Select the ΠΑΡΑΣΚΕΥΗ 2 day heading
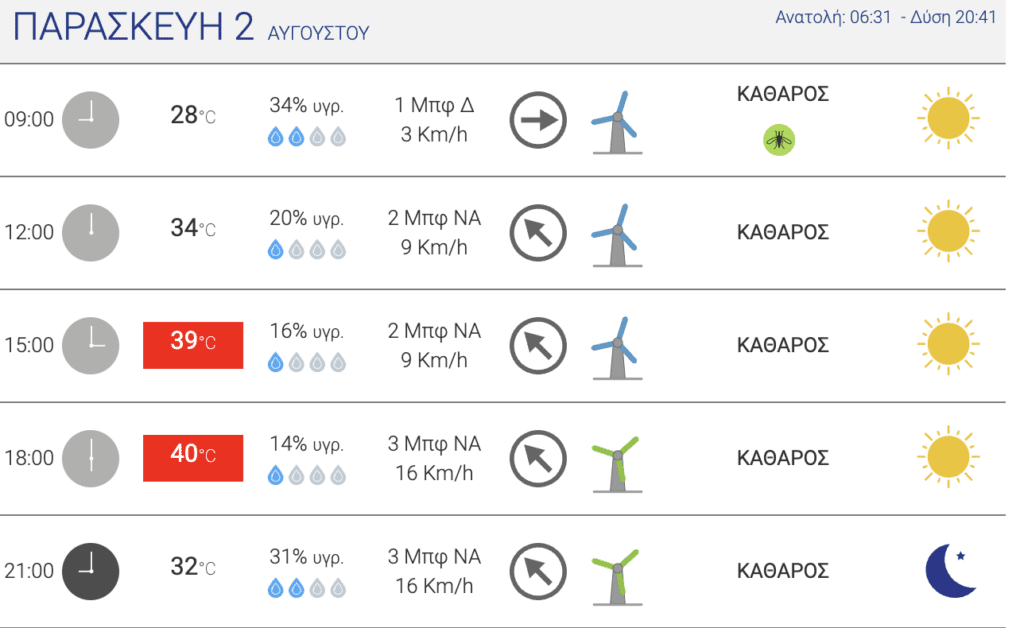This screenshot has height=628, width=1024. click(133, 27)
